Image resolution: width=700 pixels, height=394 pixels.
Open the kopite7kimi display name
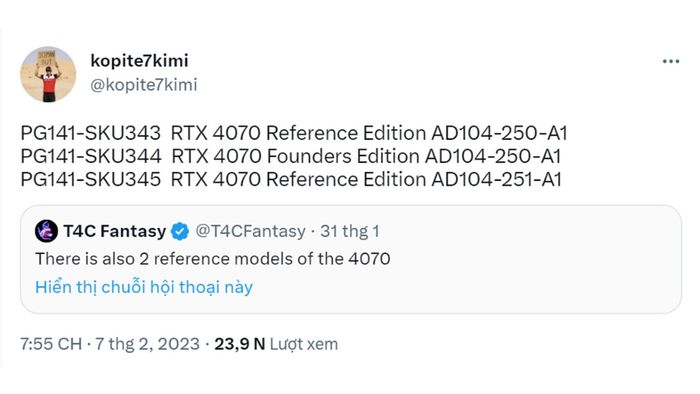tap(139, 61)
